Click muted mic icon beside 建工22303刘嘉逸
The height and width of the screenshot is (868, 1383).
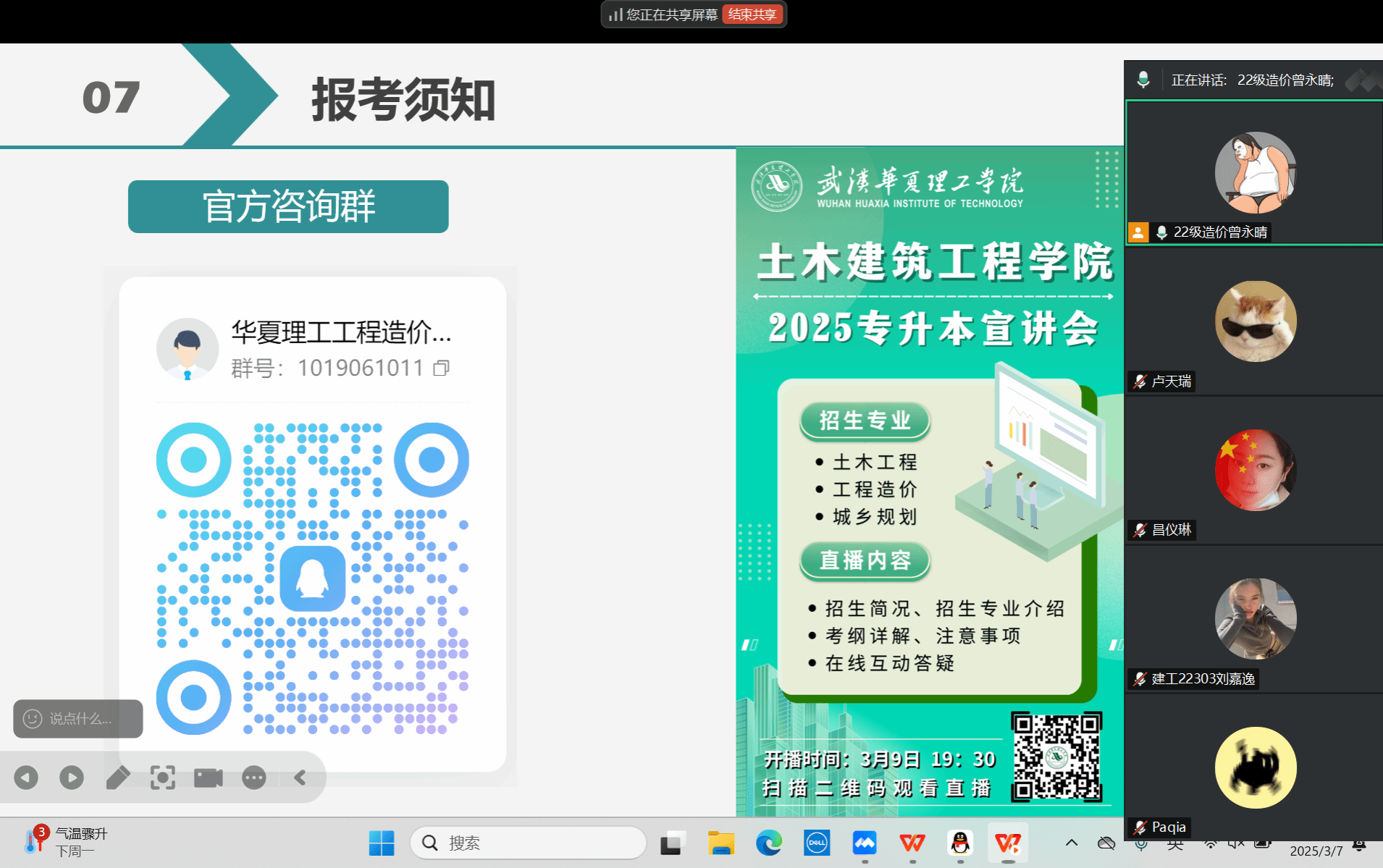pos(1140,679)
